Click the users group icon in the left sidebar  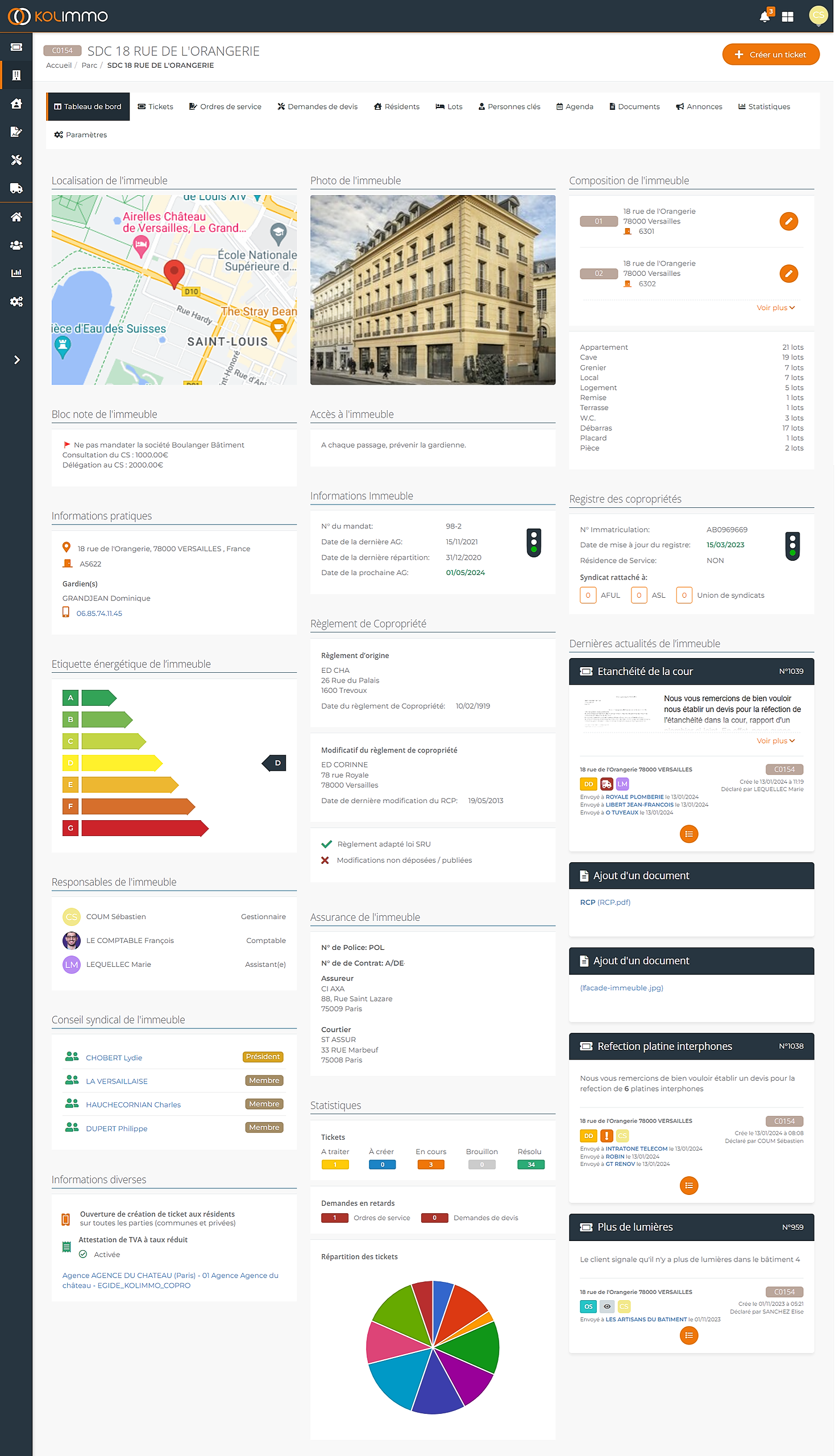[x=16, y=245]
